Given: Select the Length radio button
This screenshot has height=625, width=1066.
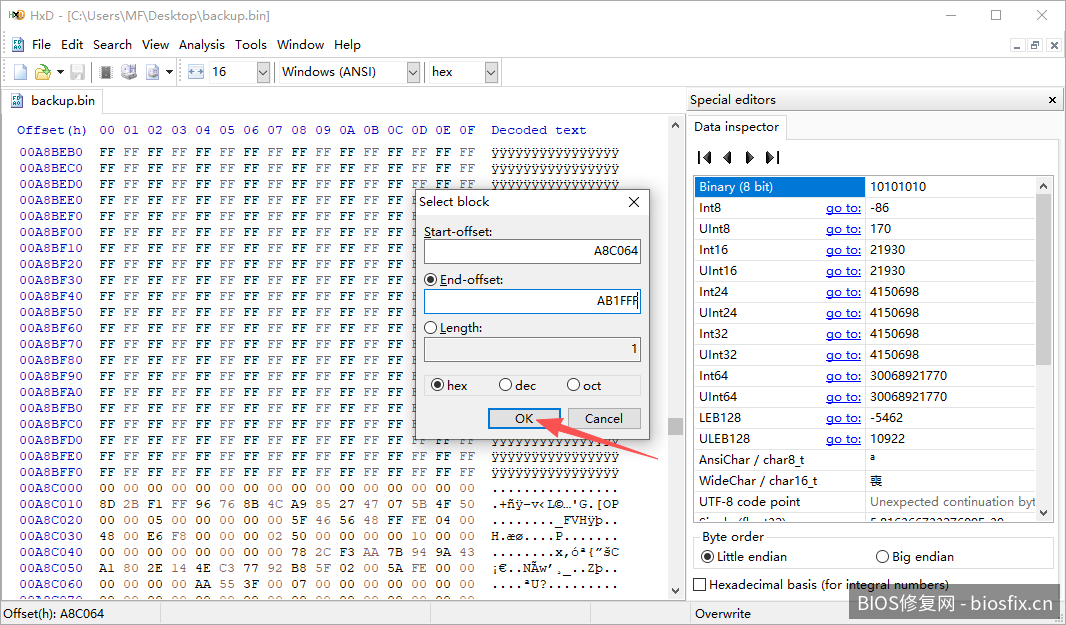Looking at the screenshot, I should tap(431, 328).
